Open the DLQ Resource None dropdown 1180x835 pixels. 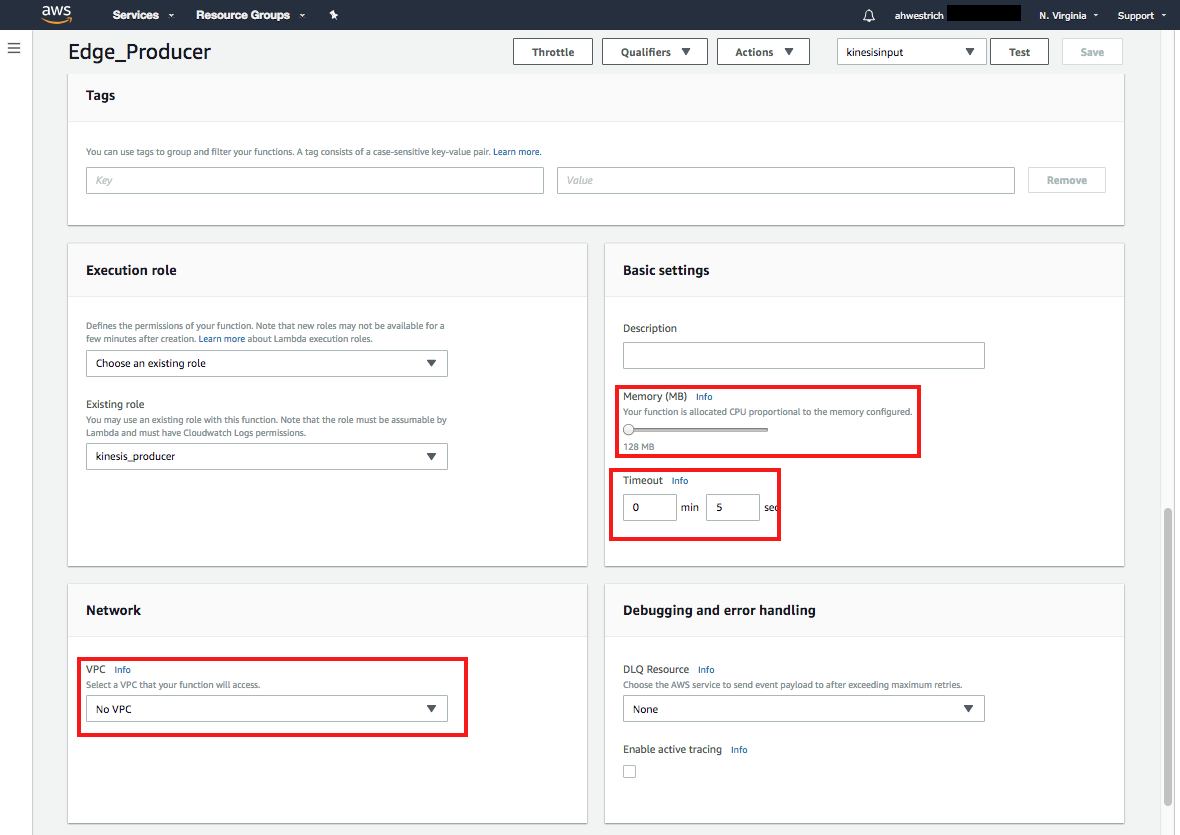click(x=804, y=709)
